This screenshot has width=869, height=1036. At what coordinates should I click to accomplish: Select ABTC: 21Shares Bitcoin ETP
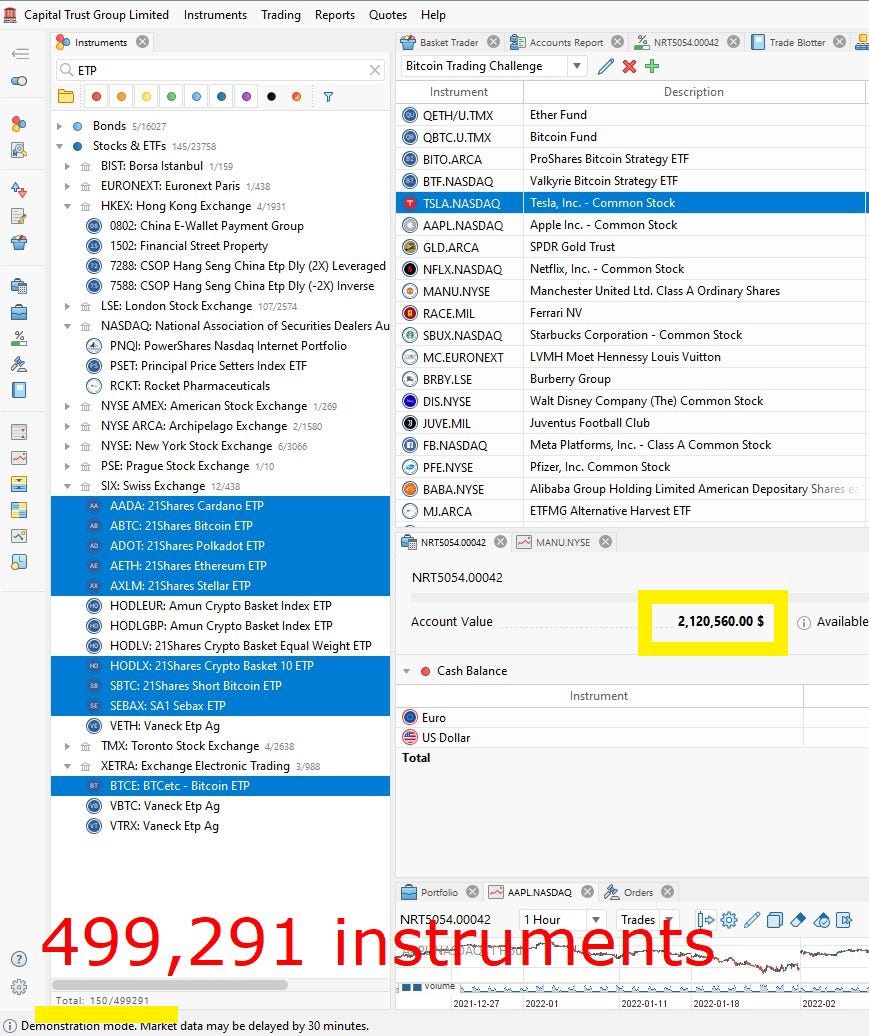click(x=220, y=526)
